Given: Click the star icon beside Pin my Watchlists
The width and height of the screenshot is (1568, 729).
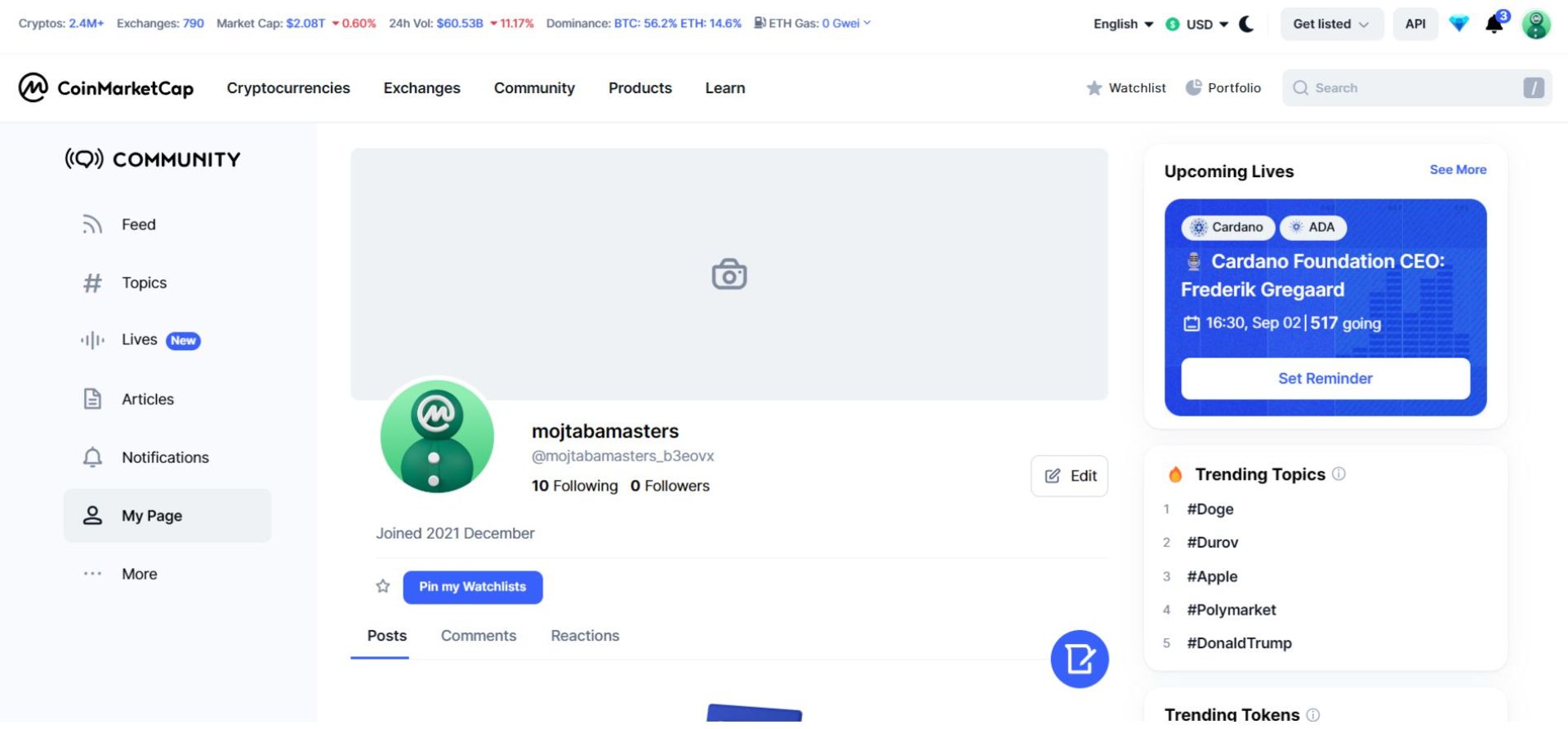Looking at the screenshot, I should [x=383, y=586].
